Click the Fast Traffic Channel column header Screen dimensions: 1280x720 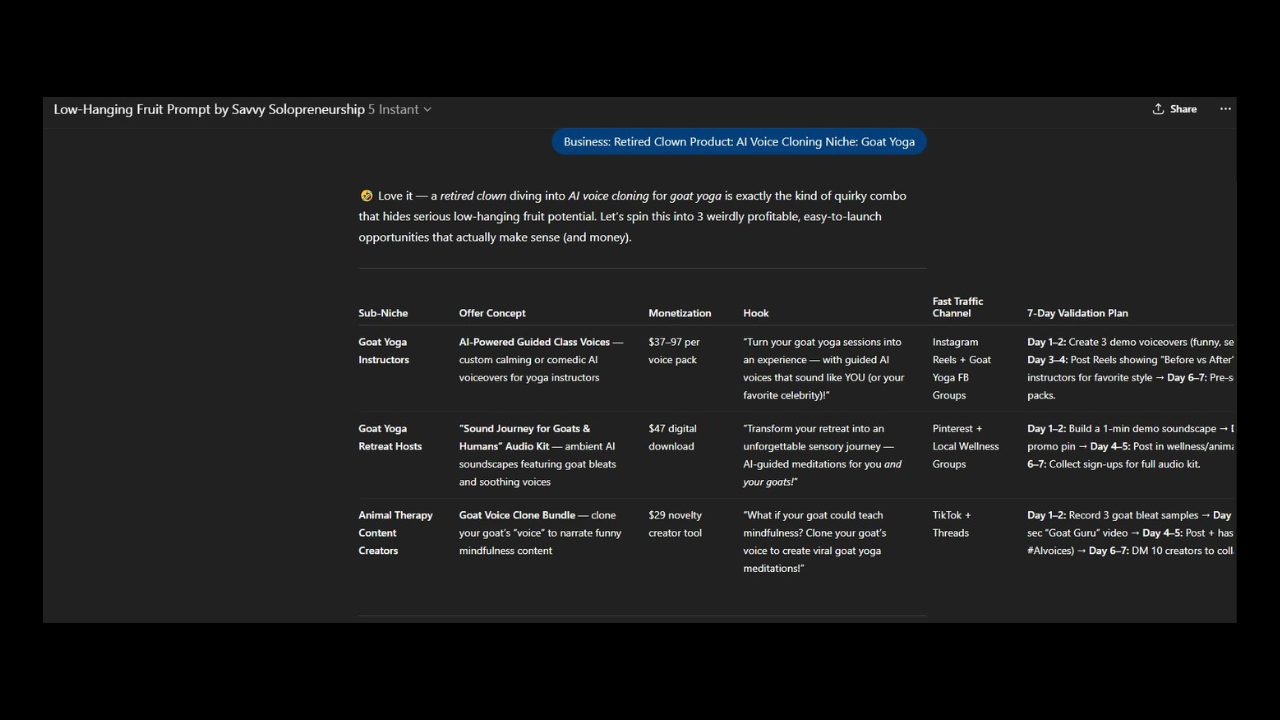click(957, 307)
